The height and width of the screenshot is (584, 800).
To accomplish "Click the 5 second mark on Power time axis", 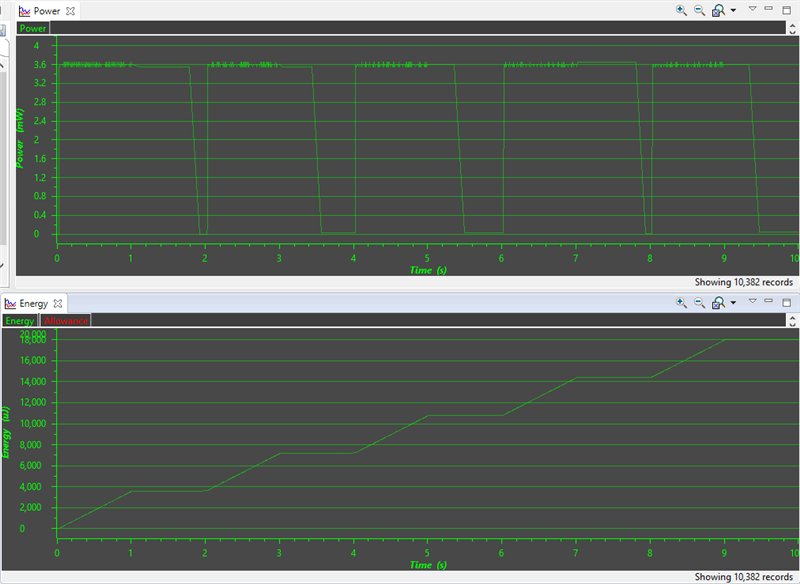I will click(x=427, y=258).
